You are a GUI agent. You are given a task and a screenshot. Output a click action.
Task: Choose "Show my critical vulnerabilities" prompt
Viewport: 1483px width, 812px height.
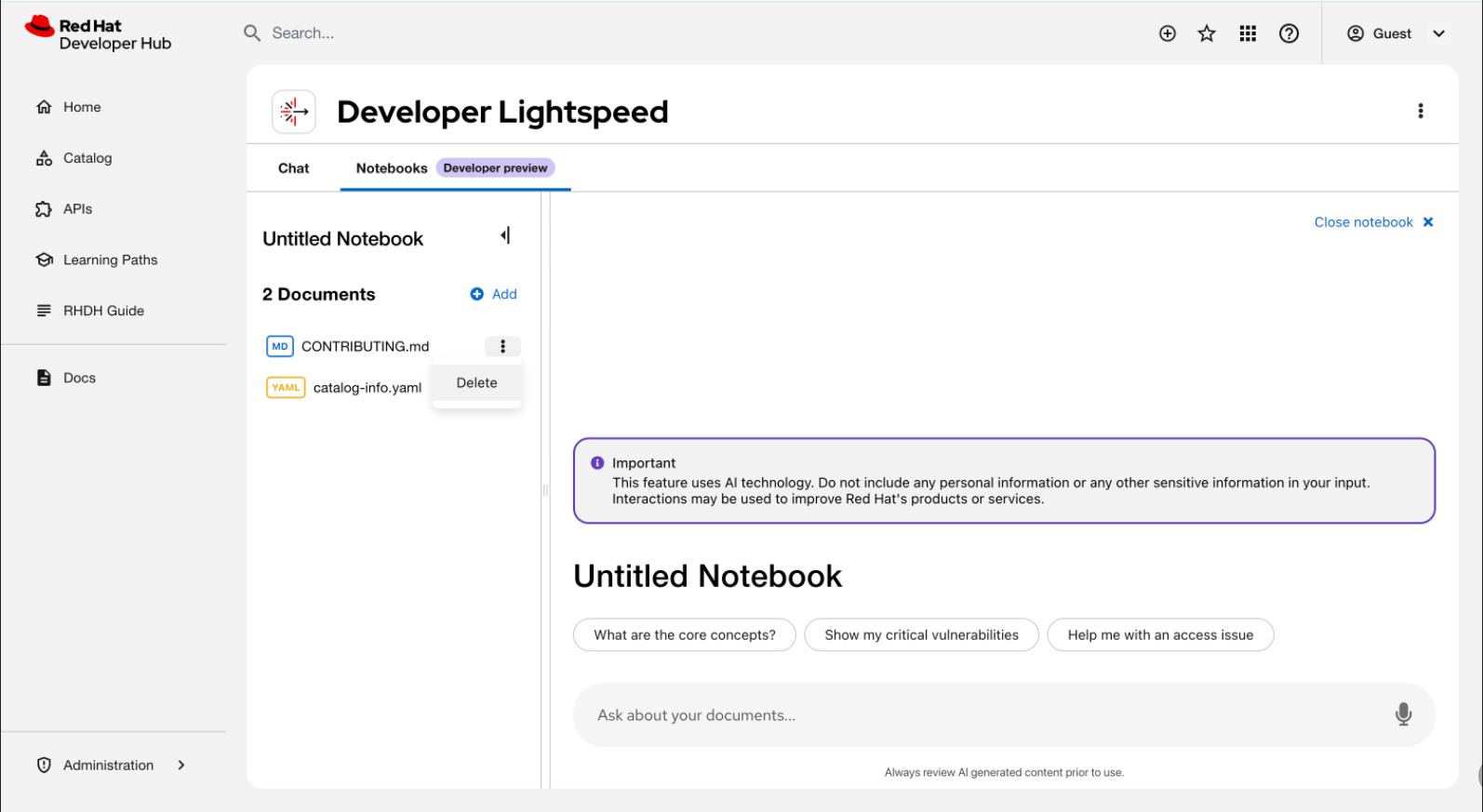921,635
